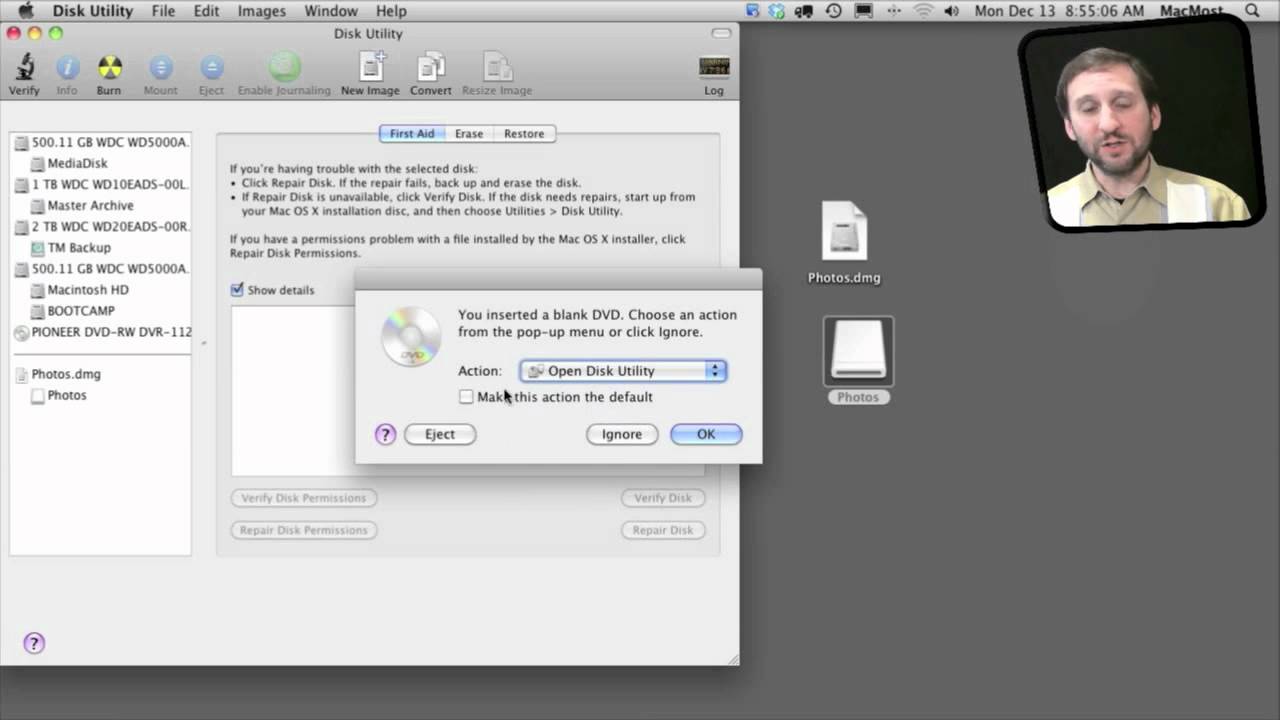Select the 2 TB WDC WD20EADS disk
The width and height of the screenshot is (1280, 720).
point(100,226)
